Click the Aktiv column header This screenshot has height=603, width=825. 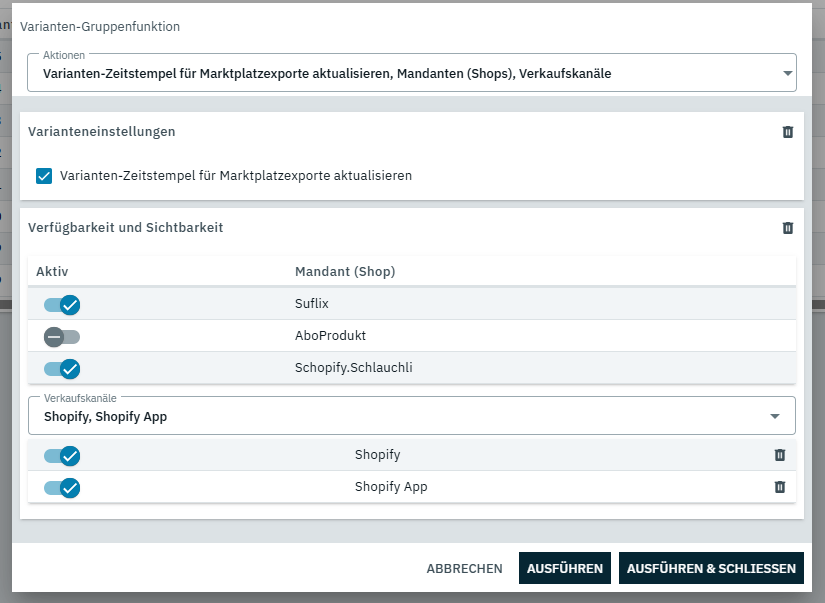pyautogui.click(x=52, y=272)
